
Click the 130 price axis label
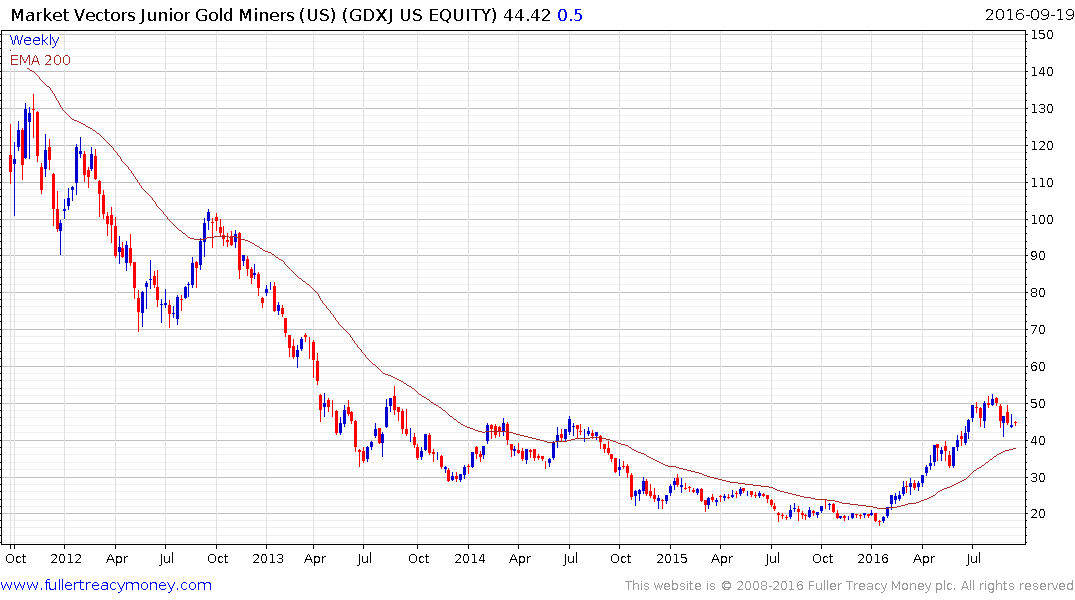click(x=1042, y=108)
